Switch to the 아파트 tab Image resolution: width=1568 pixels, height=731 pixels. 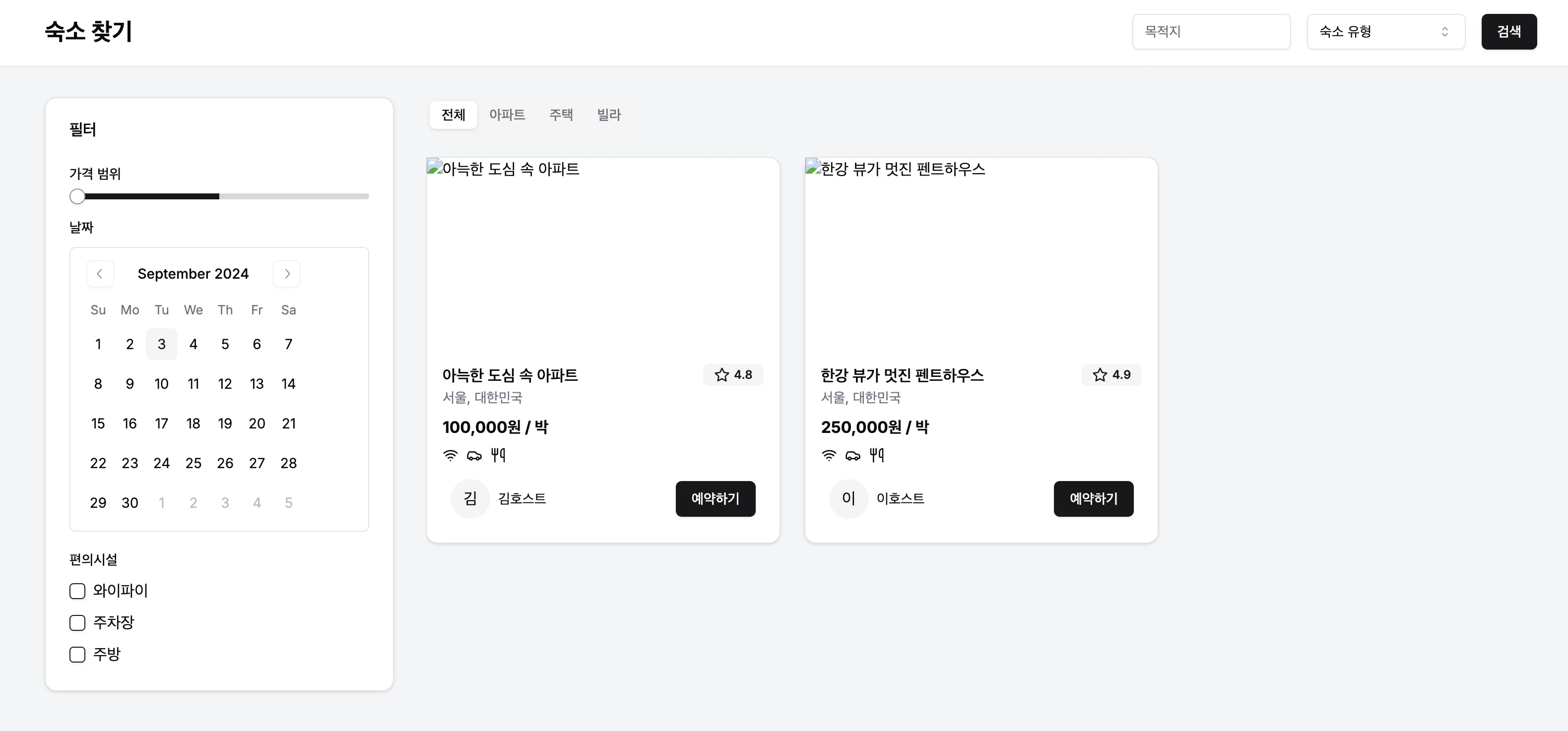click(507, 115)
